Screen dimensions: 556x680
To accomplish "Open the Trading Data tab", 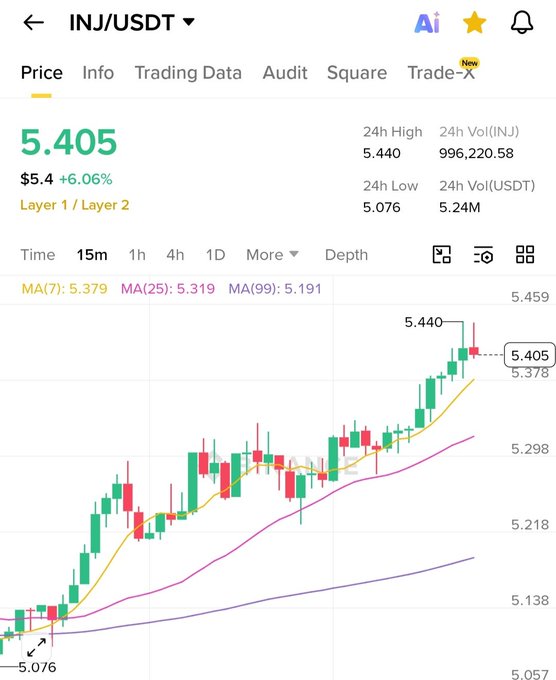I will click(188, 72).
